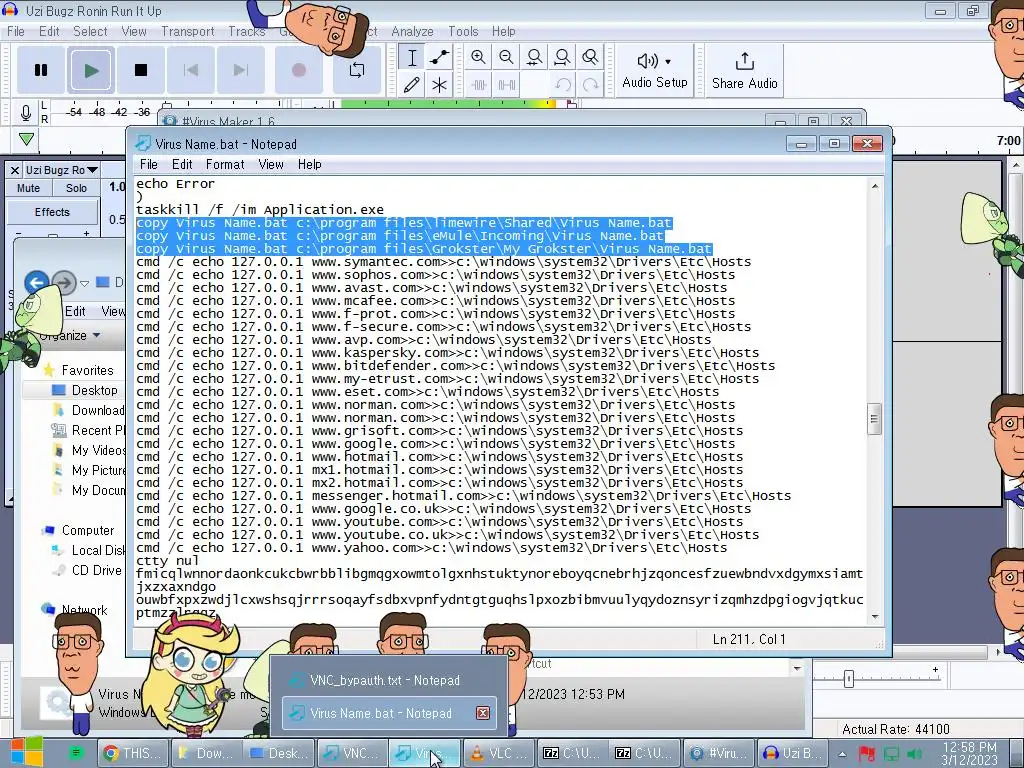Select Downloads in Explorer sidebar
This screenshot has height=768, width=1024.
(89, 410)
